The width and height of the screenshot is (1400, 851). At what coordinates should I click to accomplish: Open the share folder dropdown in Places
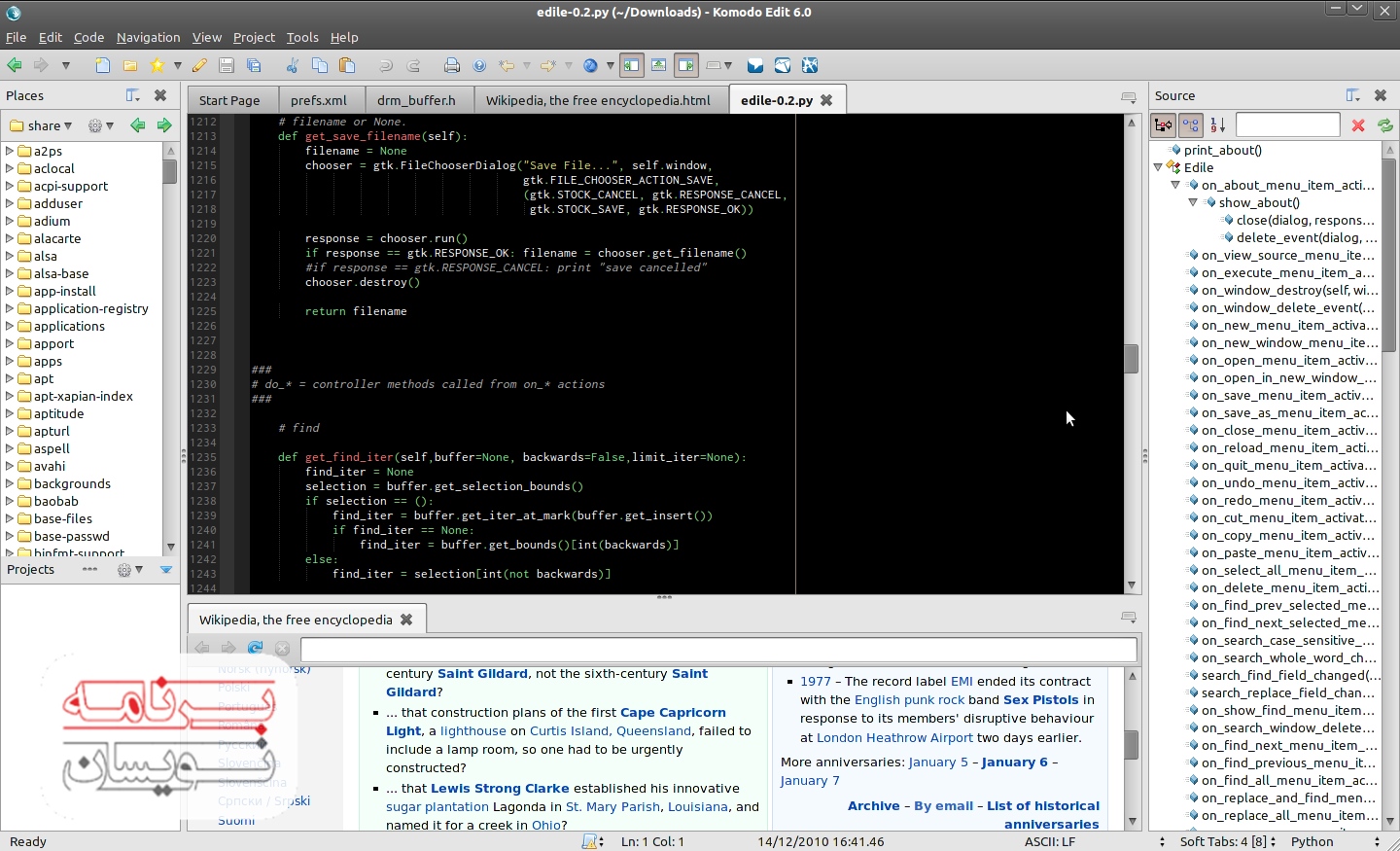coord(41,125)
